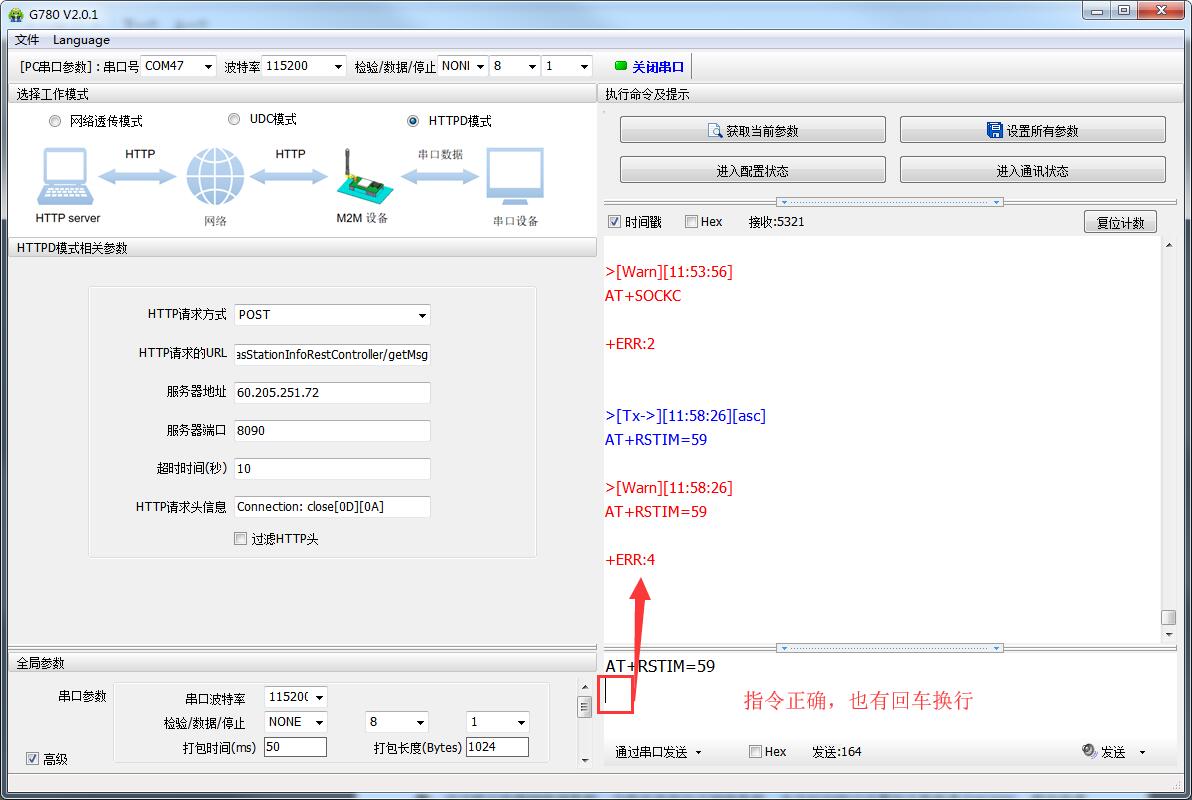Click the 服务器地址 input field
Screen dimensions: 1192x800
coord(332,393)
